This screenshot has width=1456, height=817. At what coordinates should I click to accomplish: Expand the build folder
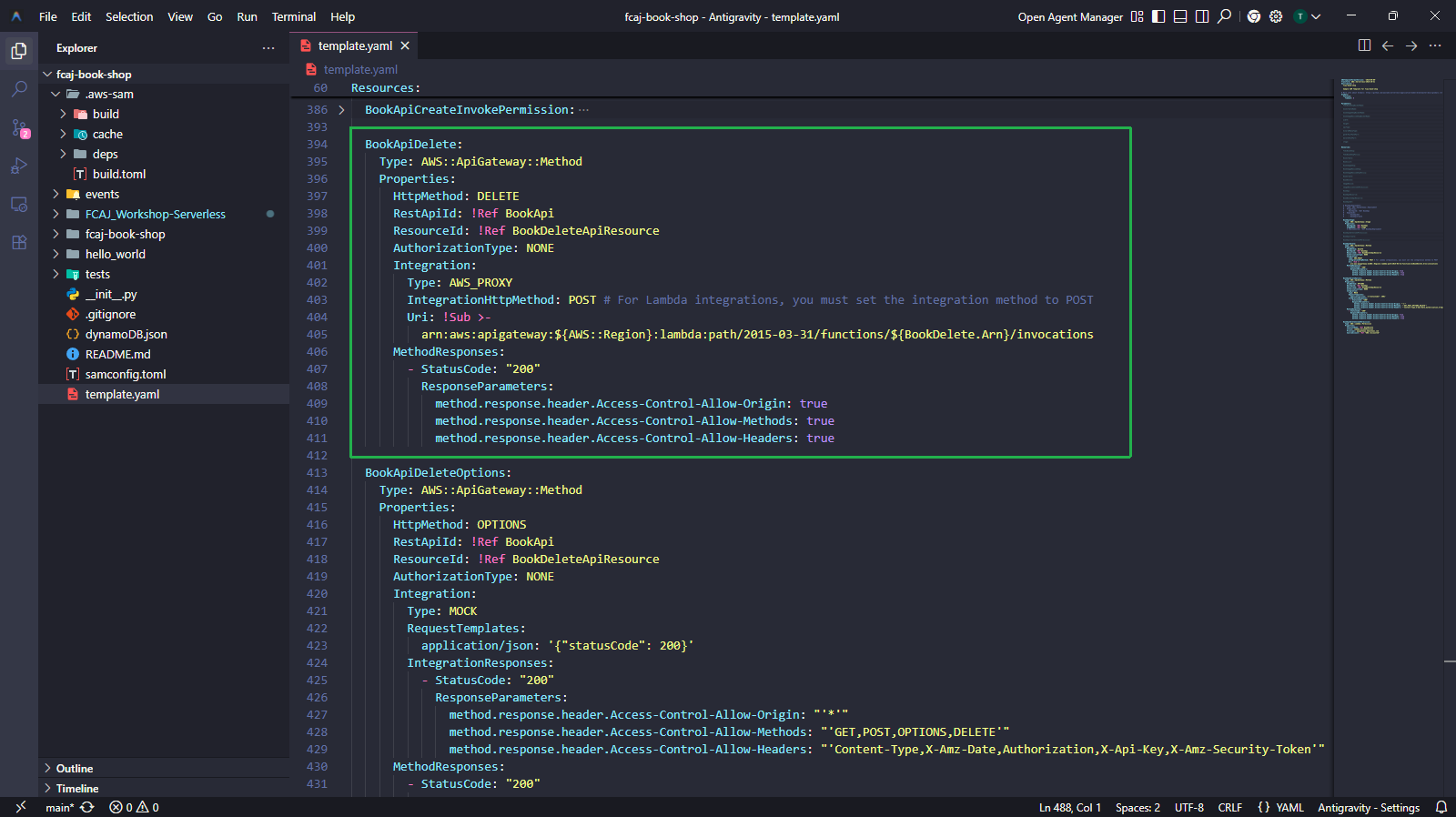point(63,115)
